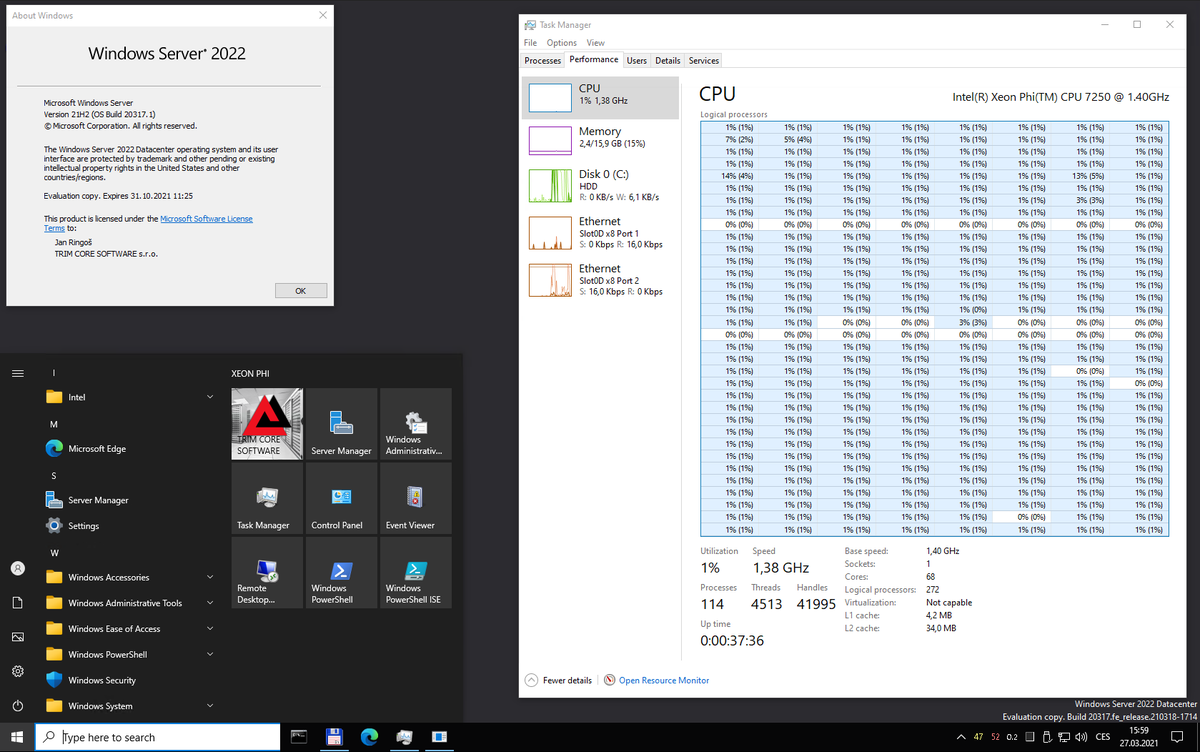Expand the Start menu hamburger button
Image resolution: width=1200 pixels, height=752 pixels.
(17, 373)
